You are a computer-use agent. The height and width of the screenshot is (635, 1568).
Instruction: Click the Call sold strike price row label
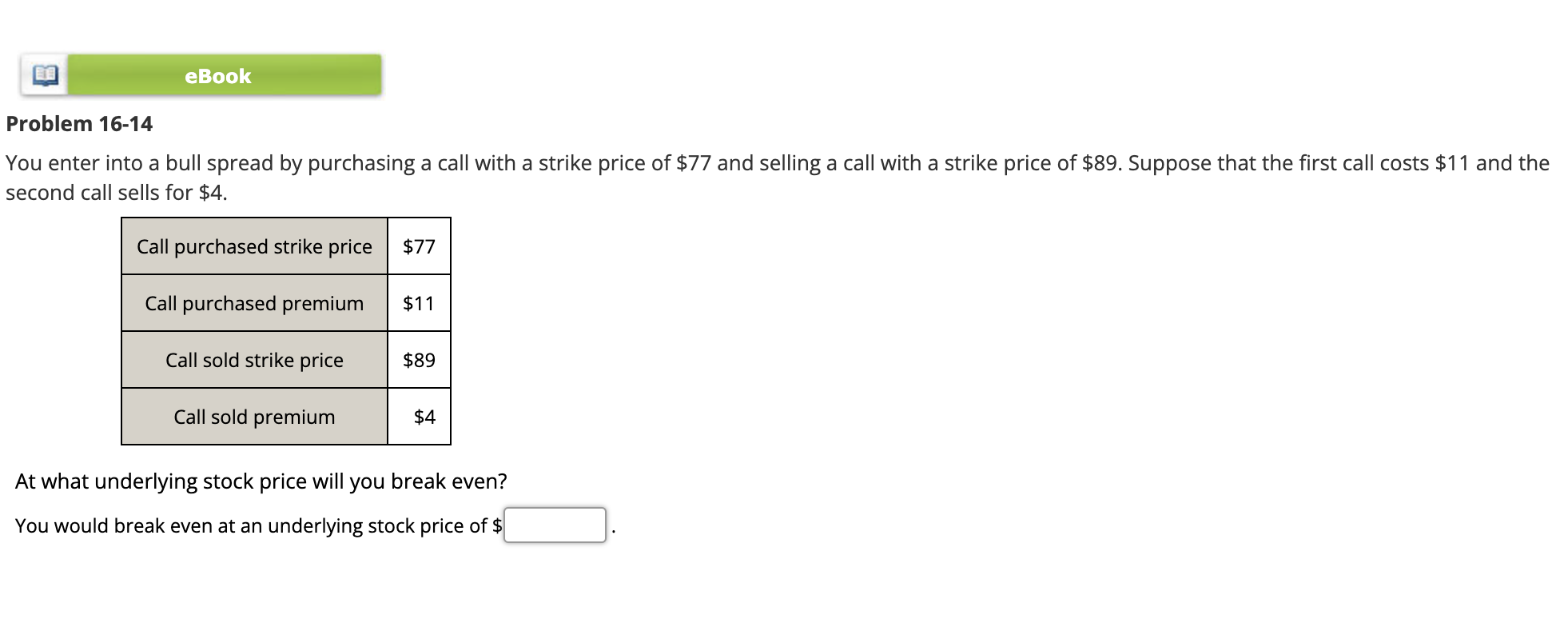click(254, 360)
